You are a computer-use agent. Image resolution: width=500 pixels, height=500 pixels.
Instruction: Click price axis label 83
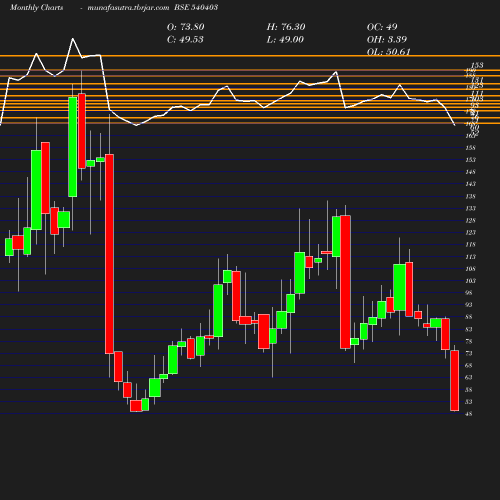(x=469, y=329)
